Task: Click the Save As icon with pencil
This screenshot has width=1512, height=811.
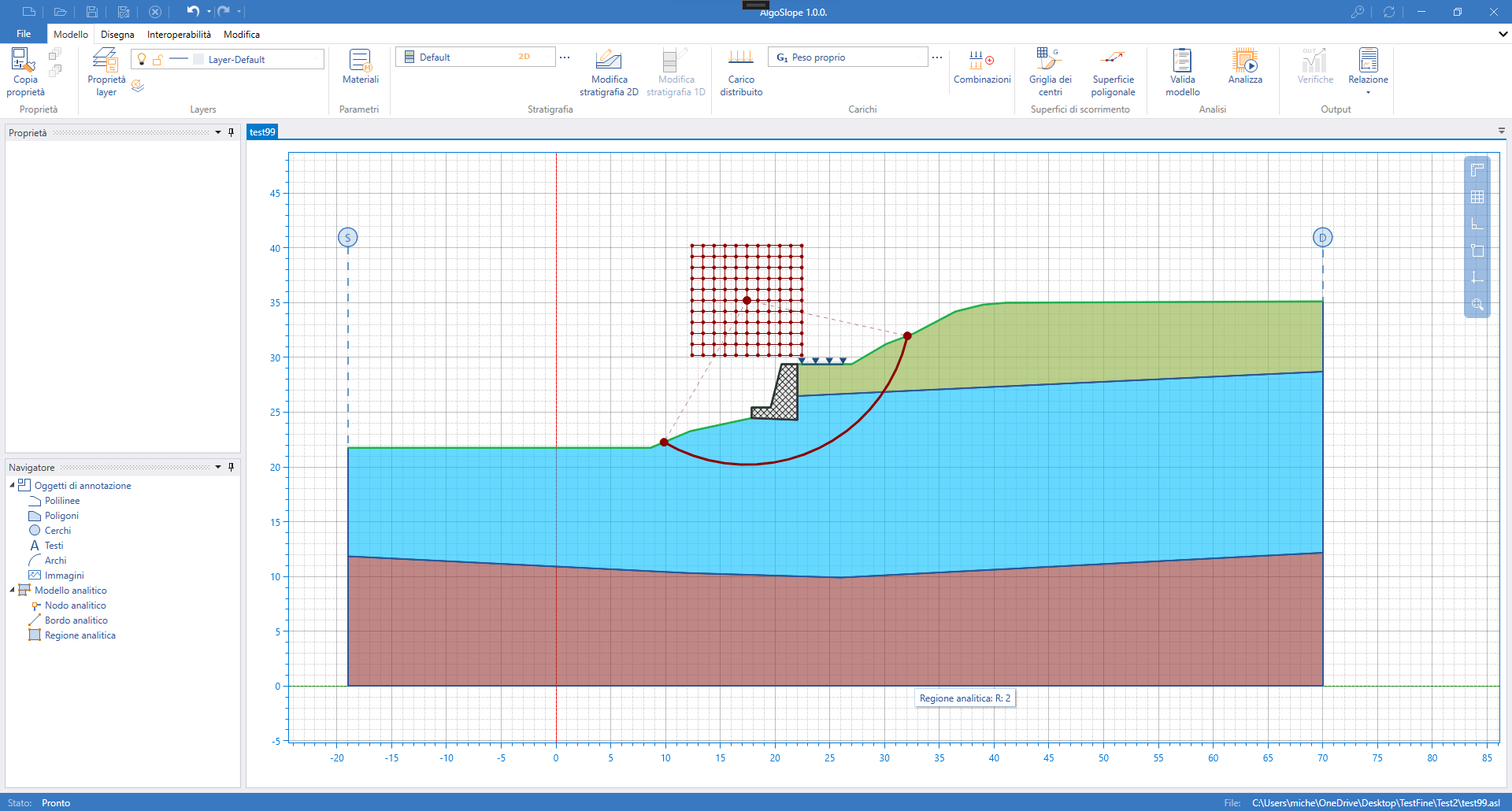Action: point(124,12)
